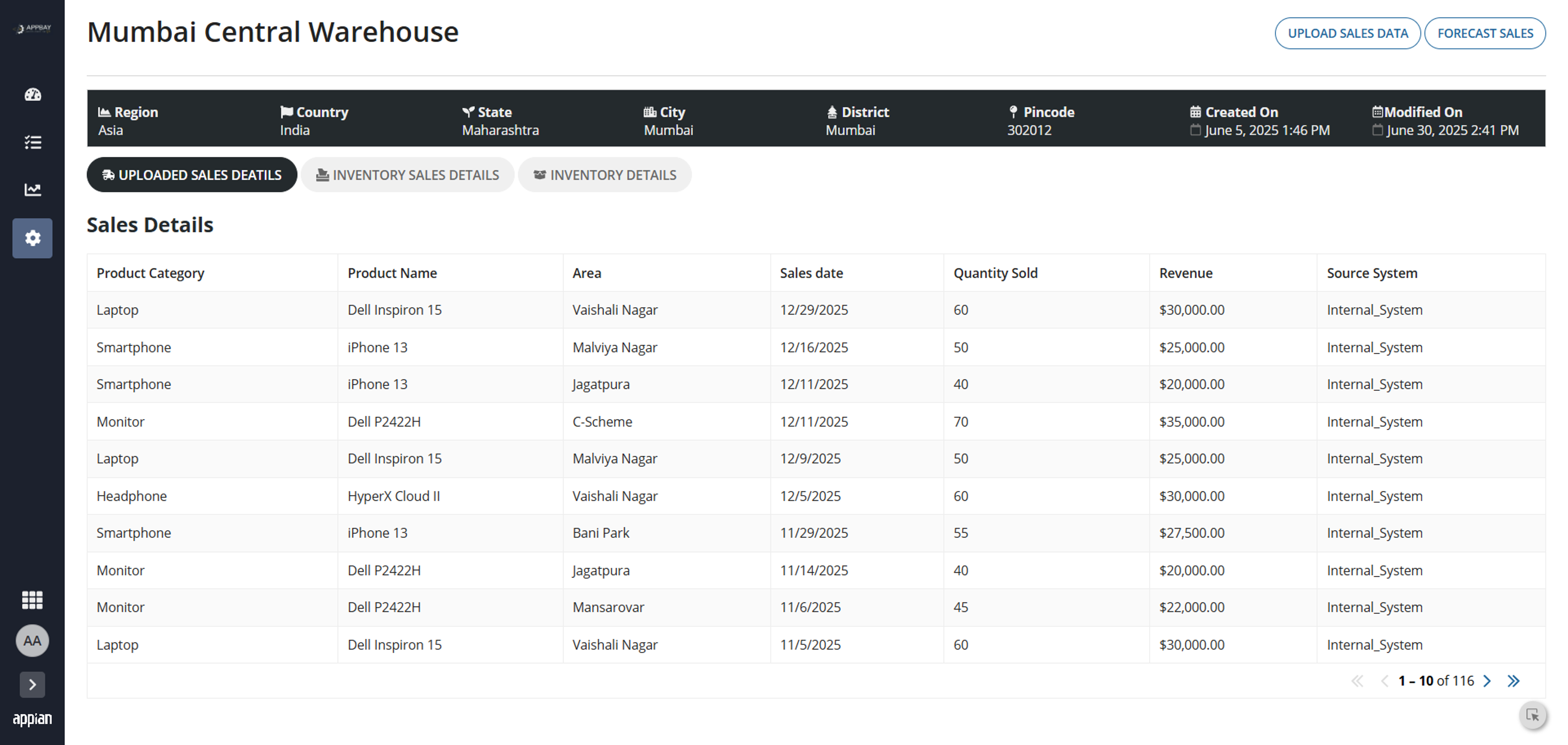The height and width of the screenshot is (745, 1568).
Task: Select the Uploaded Sales Deatils tab
Action: (x=192, y=175)
